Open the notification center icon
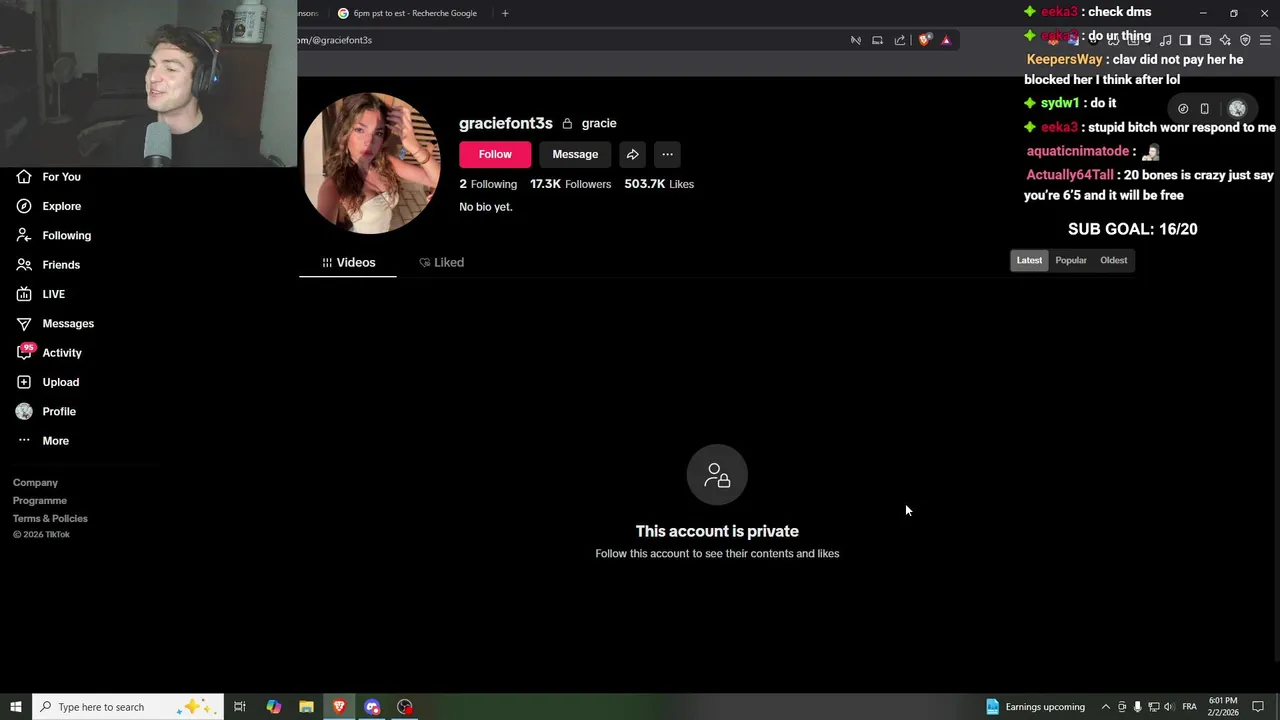The height and width of the screenshot is (720, 1280). (1258, 707)
